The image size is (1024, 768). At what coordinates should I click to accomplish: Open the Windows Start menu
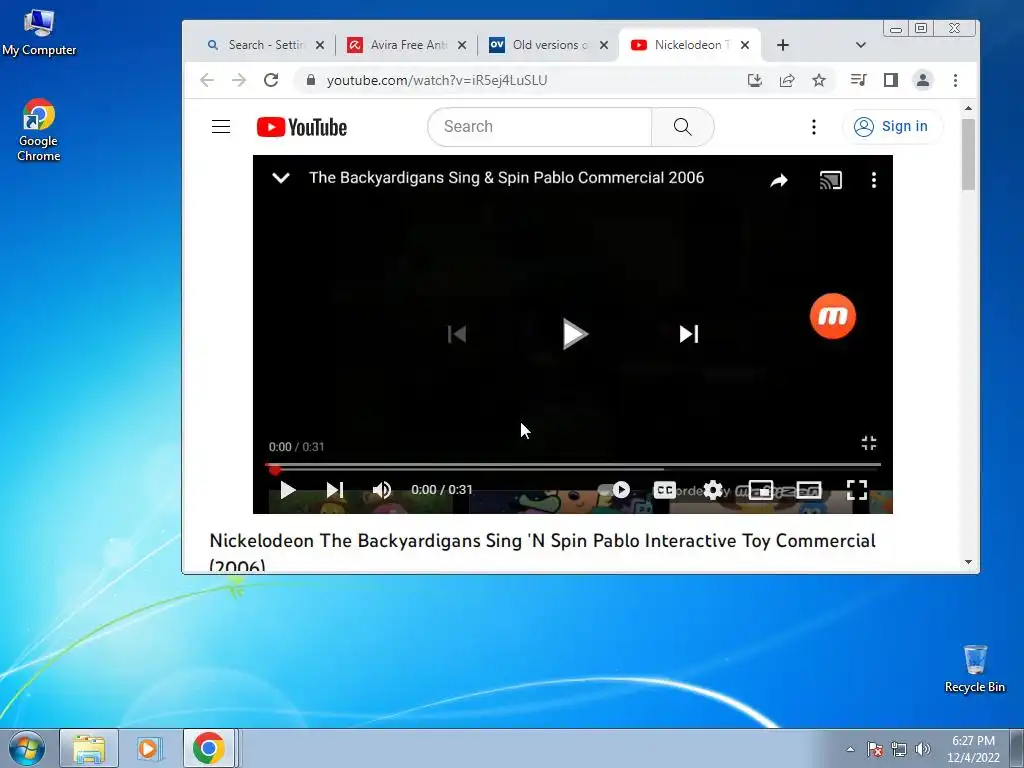[26, 748]
